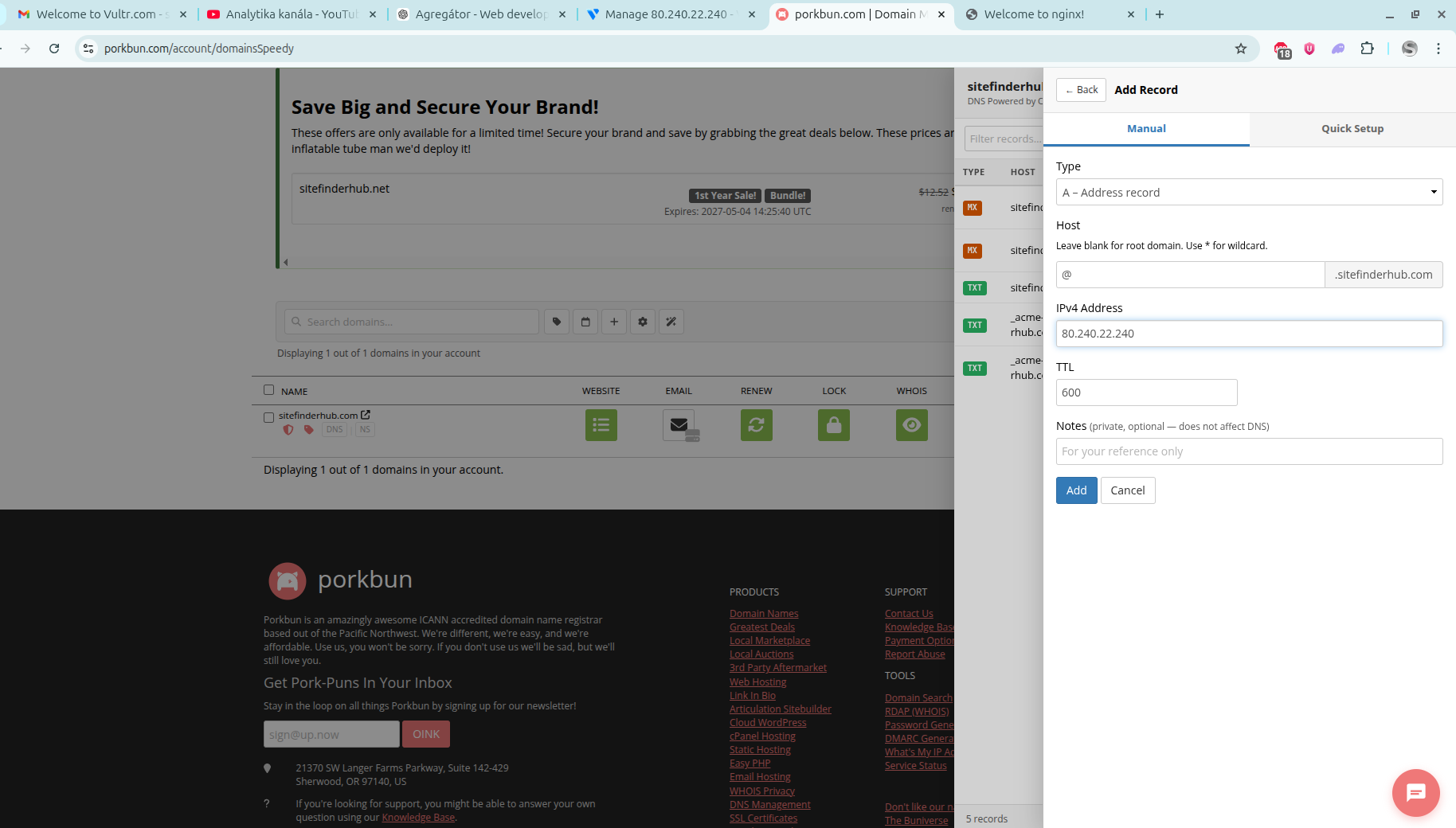1456x828 pixels.
Task: Click the email envelope icon for sitefinderhub.com
Action: pyautogui.click(x=679, y=425)
